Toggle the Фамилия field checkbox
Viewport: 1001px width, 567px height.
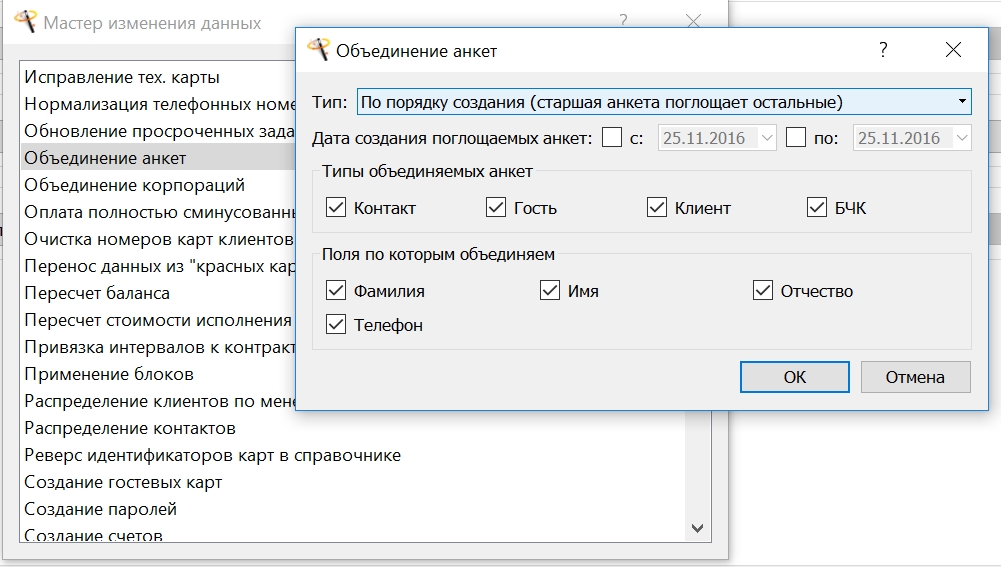[x=336, y=290]
